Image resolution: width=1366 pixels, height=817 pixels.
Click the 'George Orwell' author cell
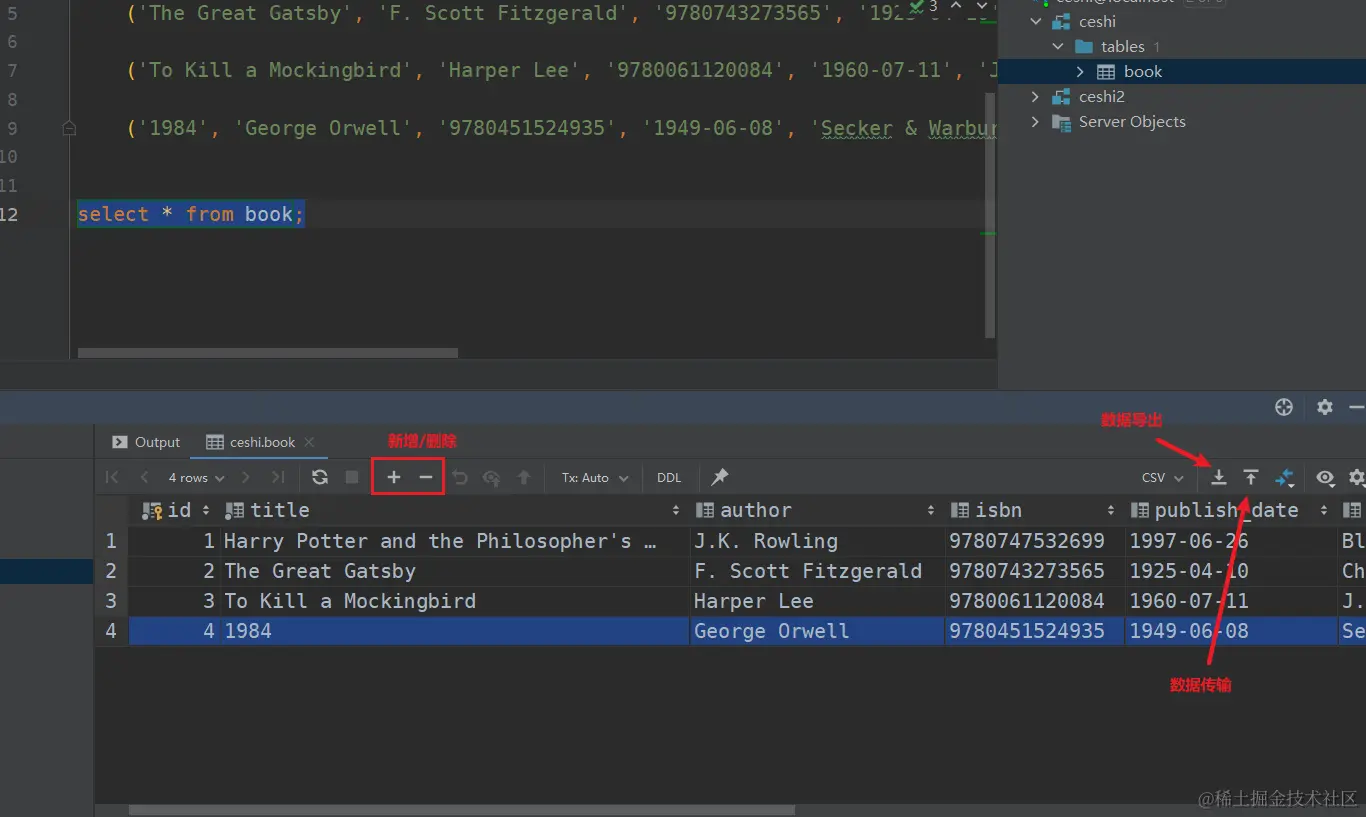[x=816, y=631]
